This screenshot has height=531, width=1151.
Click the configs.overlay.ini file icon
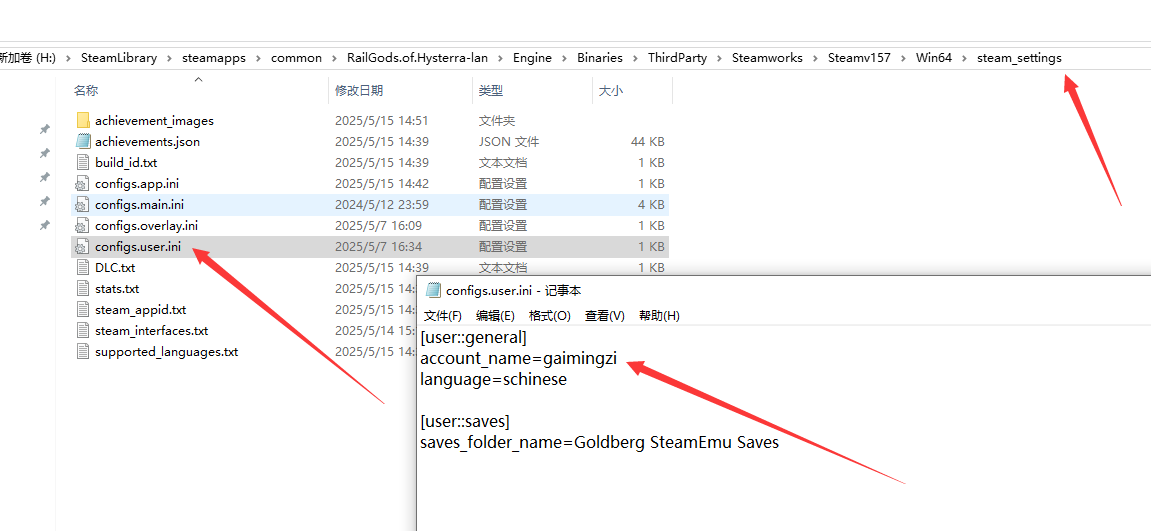pyautogui.click(x=83, y=225)
